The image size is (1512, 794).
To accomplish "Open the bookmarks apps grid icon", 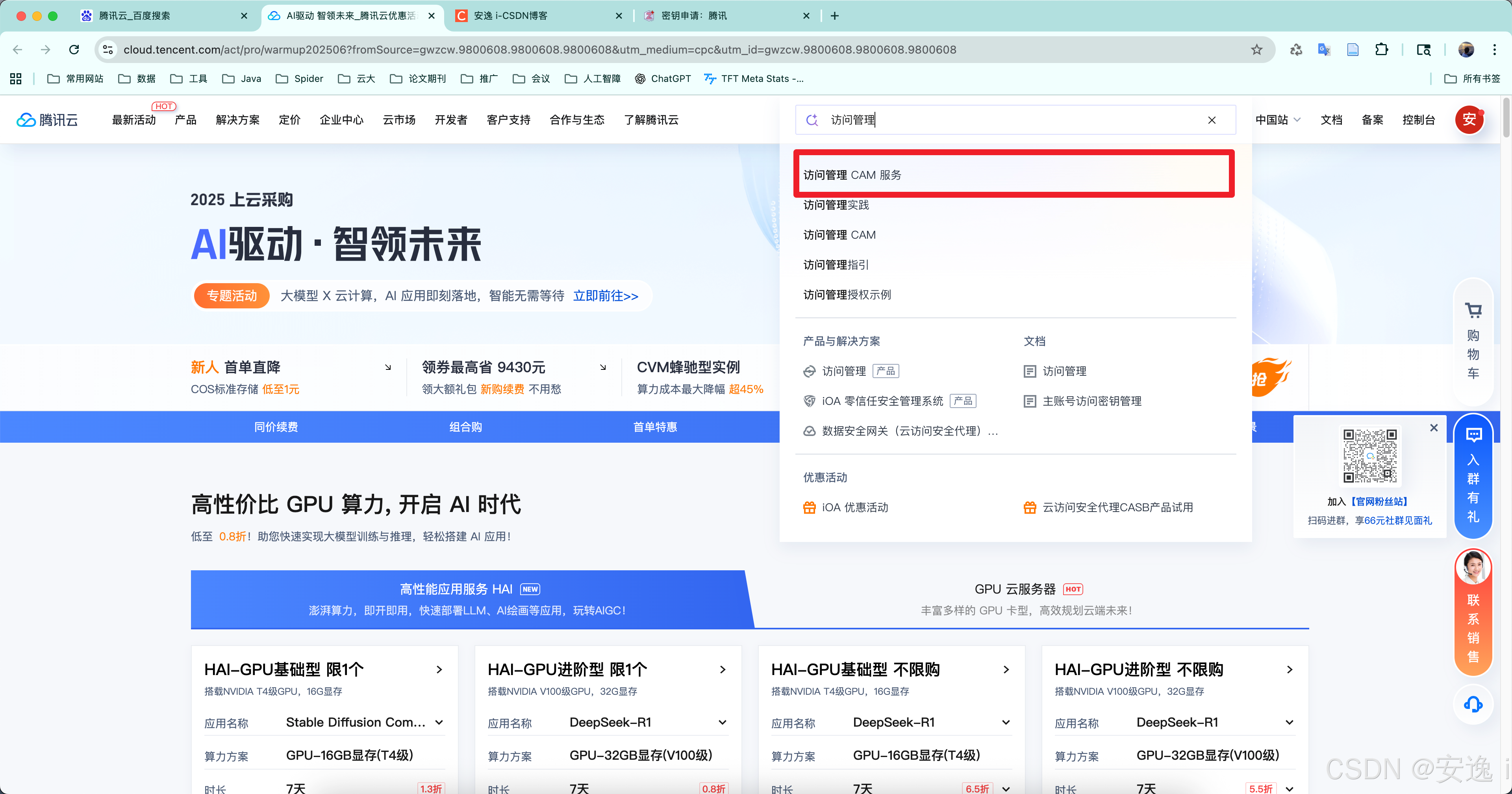I will (16, 79).
